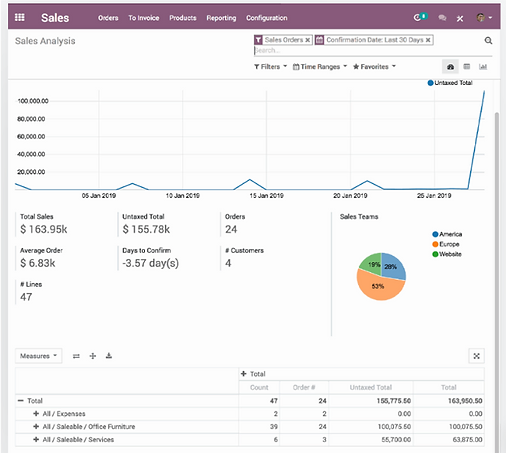Open the To Invoice menu
506x453 pixels.
pos(144,18)
